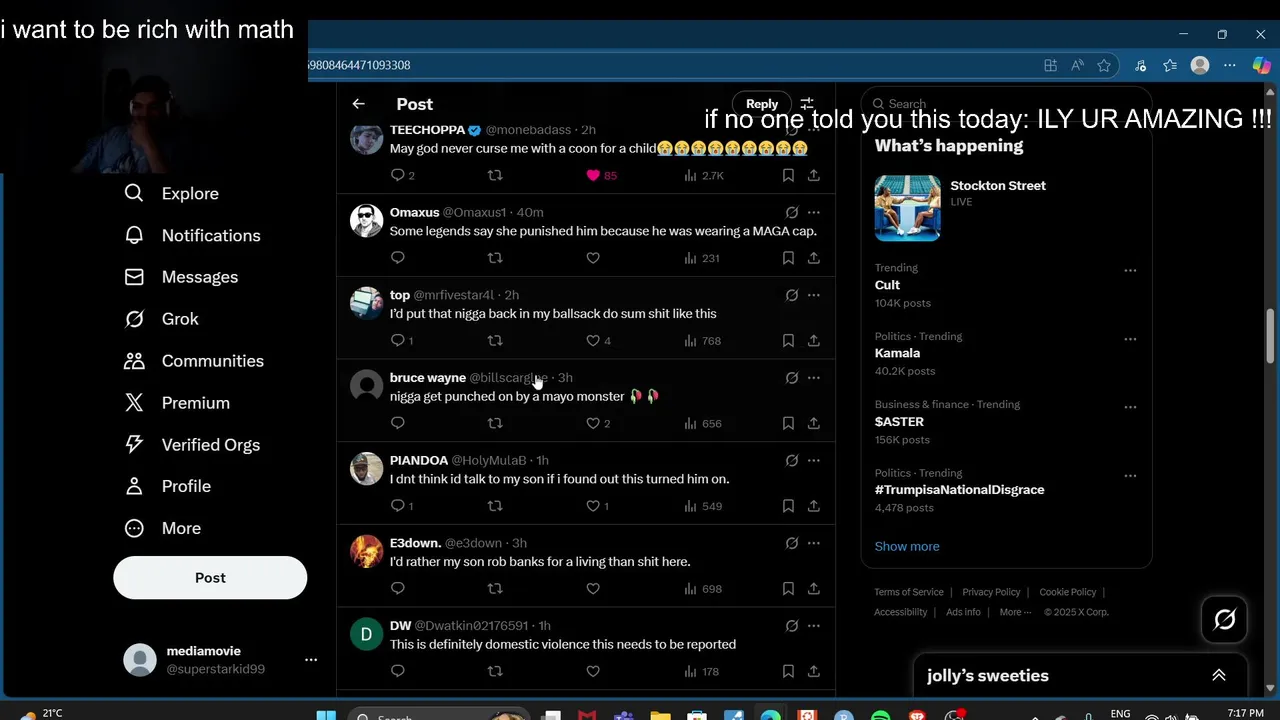1280x720 pixels.
Task: Like Omaxus's reply
Action: 593,258
